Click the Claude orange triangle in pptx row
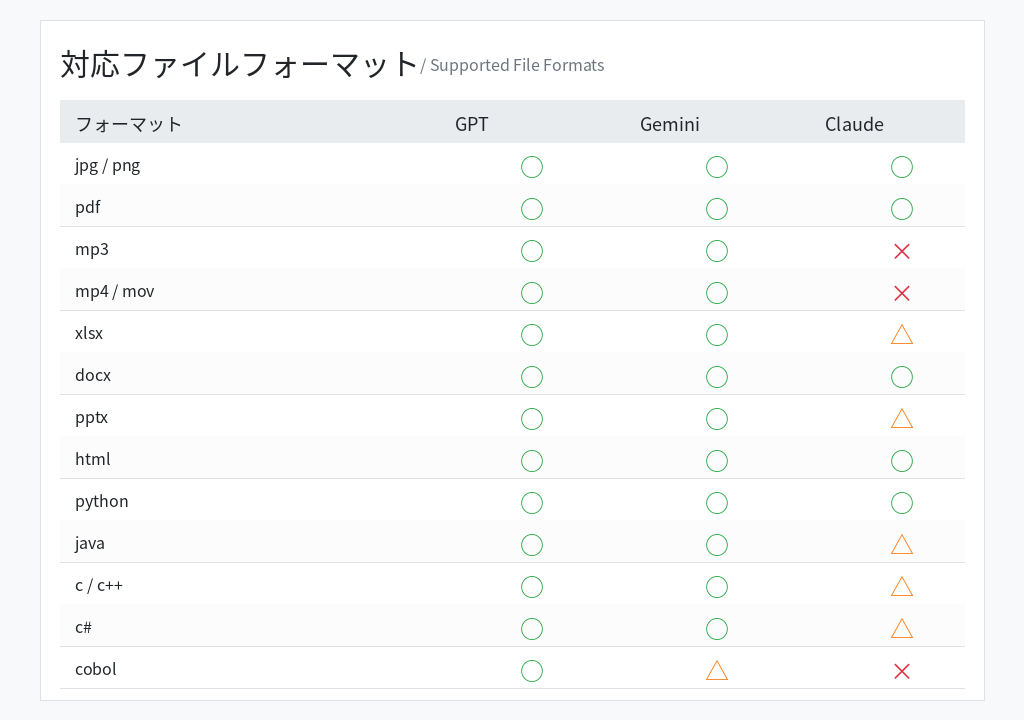 point(901,418)
